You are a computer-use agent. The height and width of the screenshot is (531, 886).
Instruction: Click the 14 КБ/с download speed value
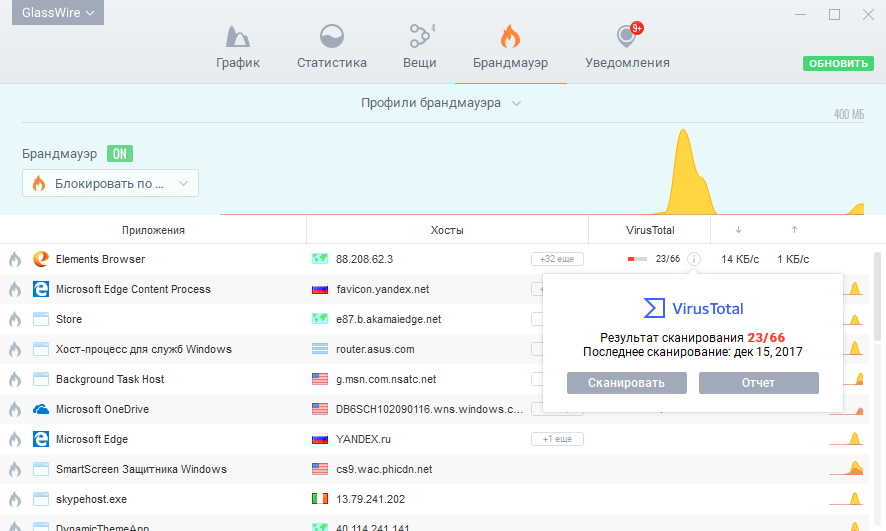click(x=740, y=259)
